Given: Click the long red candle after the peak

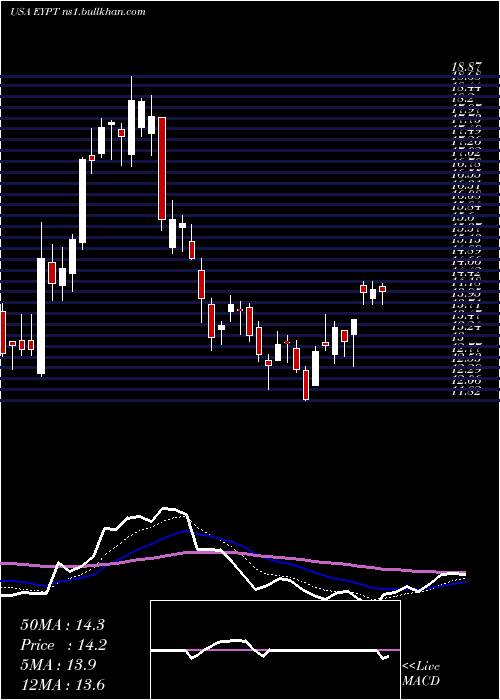Looking at the screenshot, I should coord(162,168).
